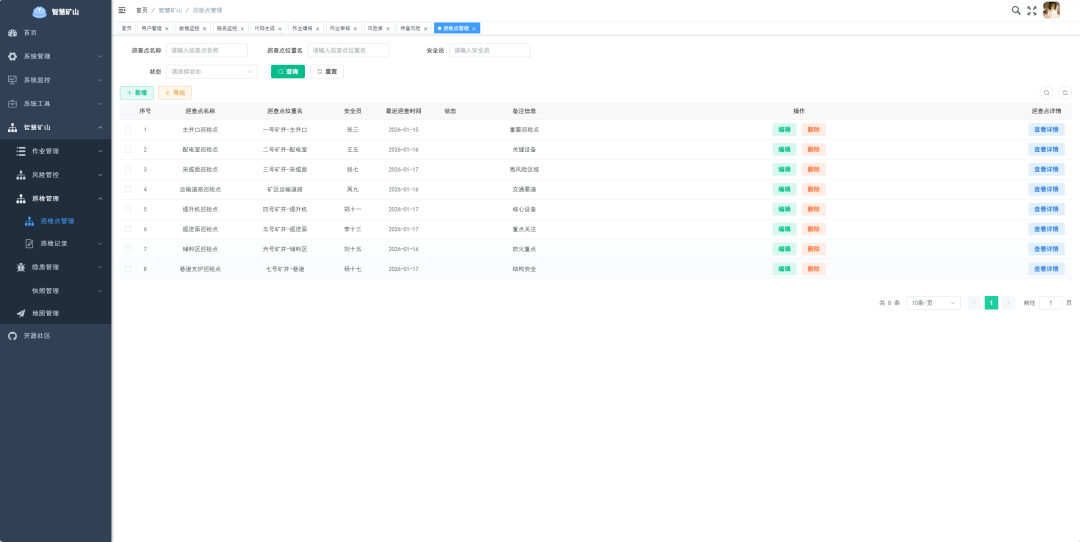Click the tree icon for 风险管控
This screenshot has height=542, width=1080.
point(21,175)
